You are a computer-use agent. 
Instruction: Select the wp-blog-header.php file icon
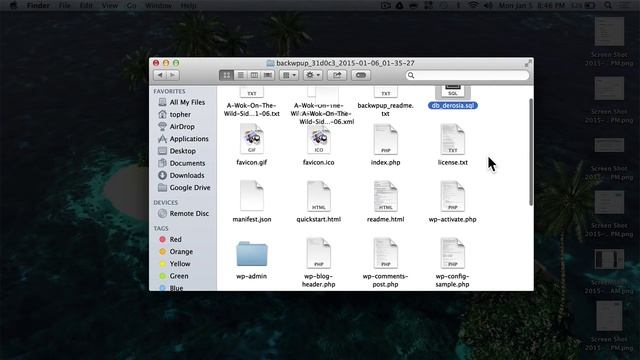319,253
